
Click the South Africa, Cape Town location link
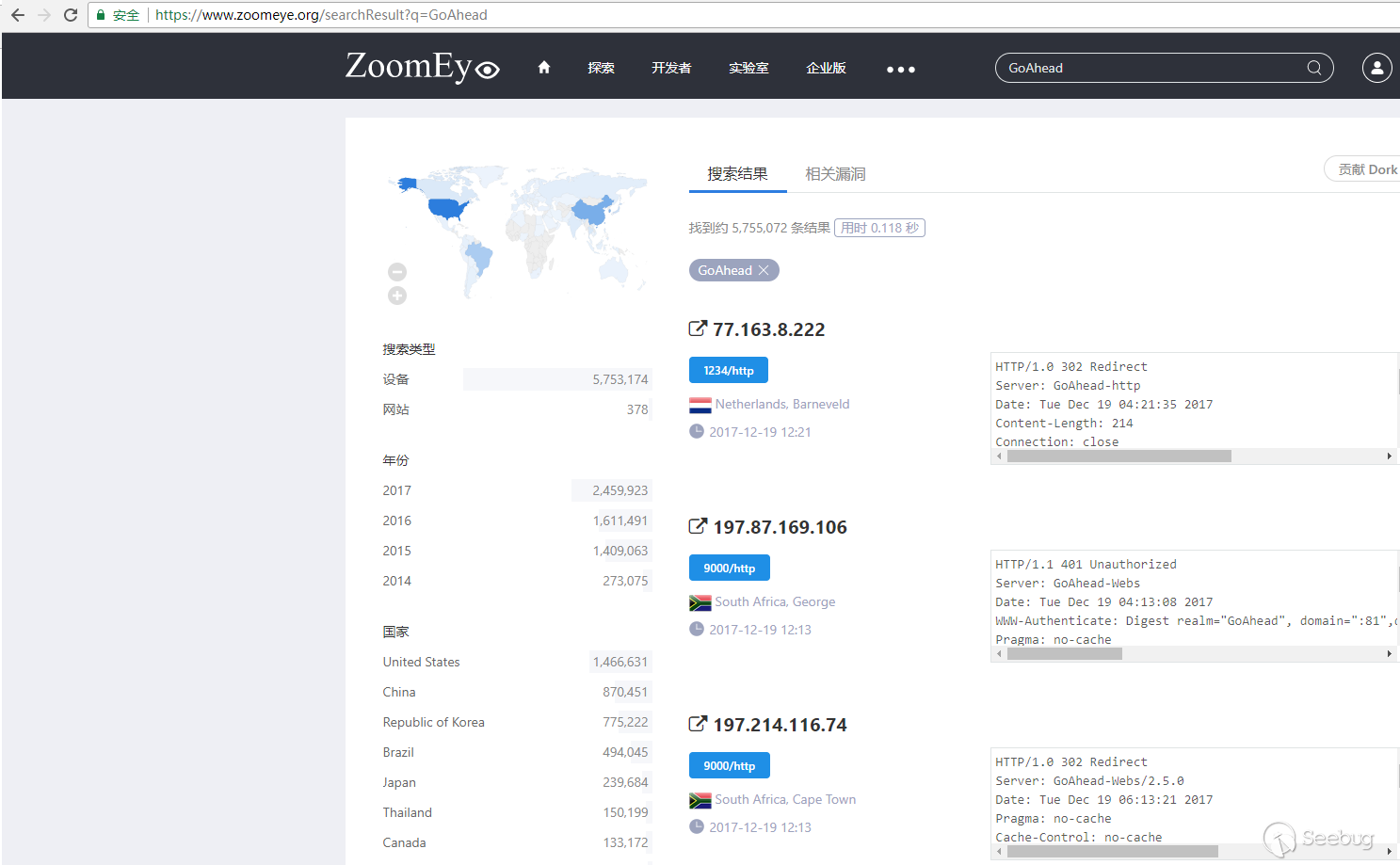coord(785,799)
